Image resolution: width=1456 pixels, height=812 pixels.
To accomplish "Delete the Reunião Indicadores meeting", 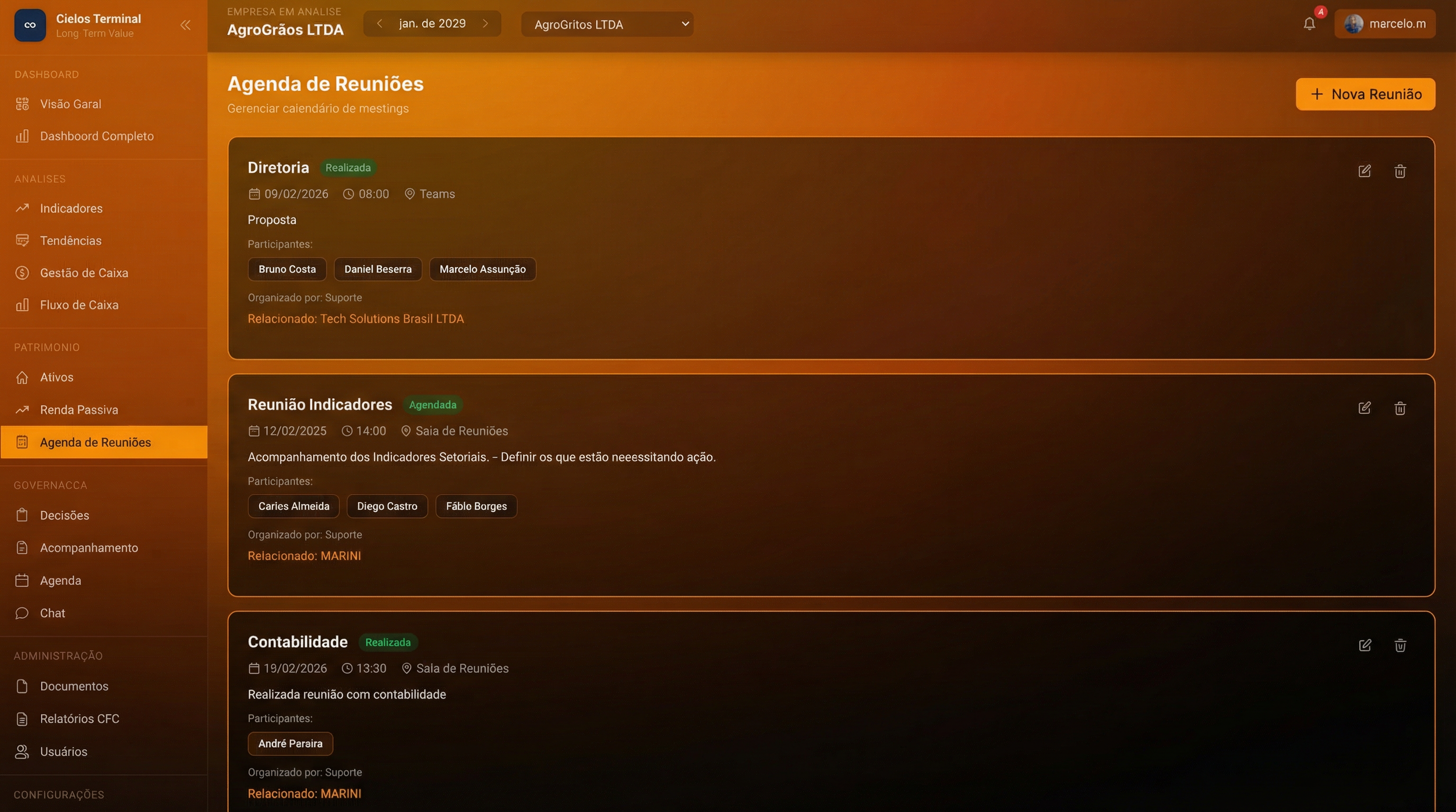I will coord(1400,408).
